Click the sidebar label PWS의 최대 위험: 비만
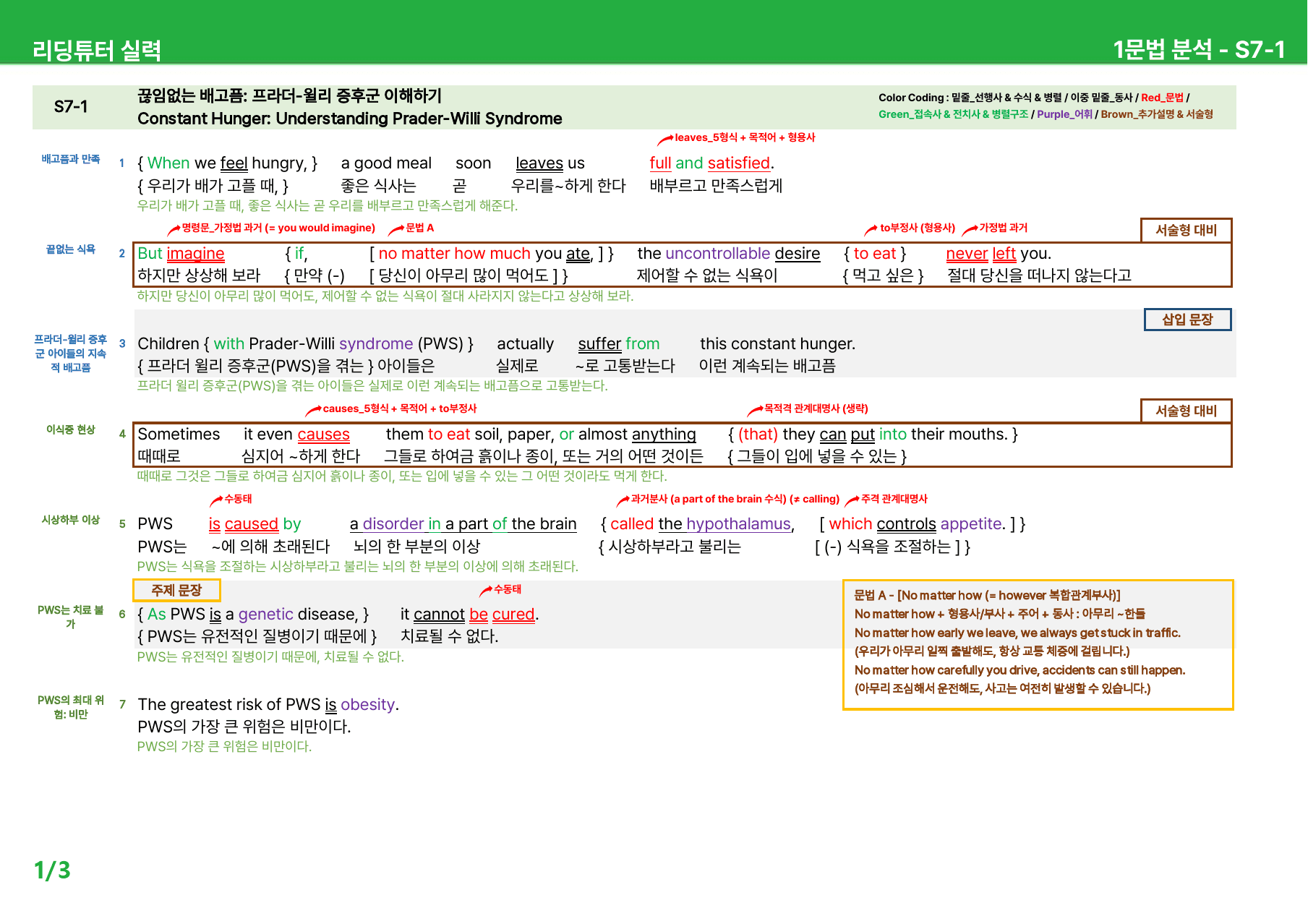 pyautogui.click(x=71, y=707)
